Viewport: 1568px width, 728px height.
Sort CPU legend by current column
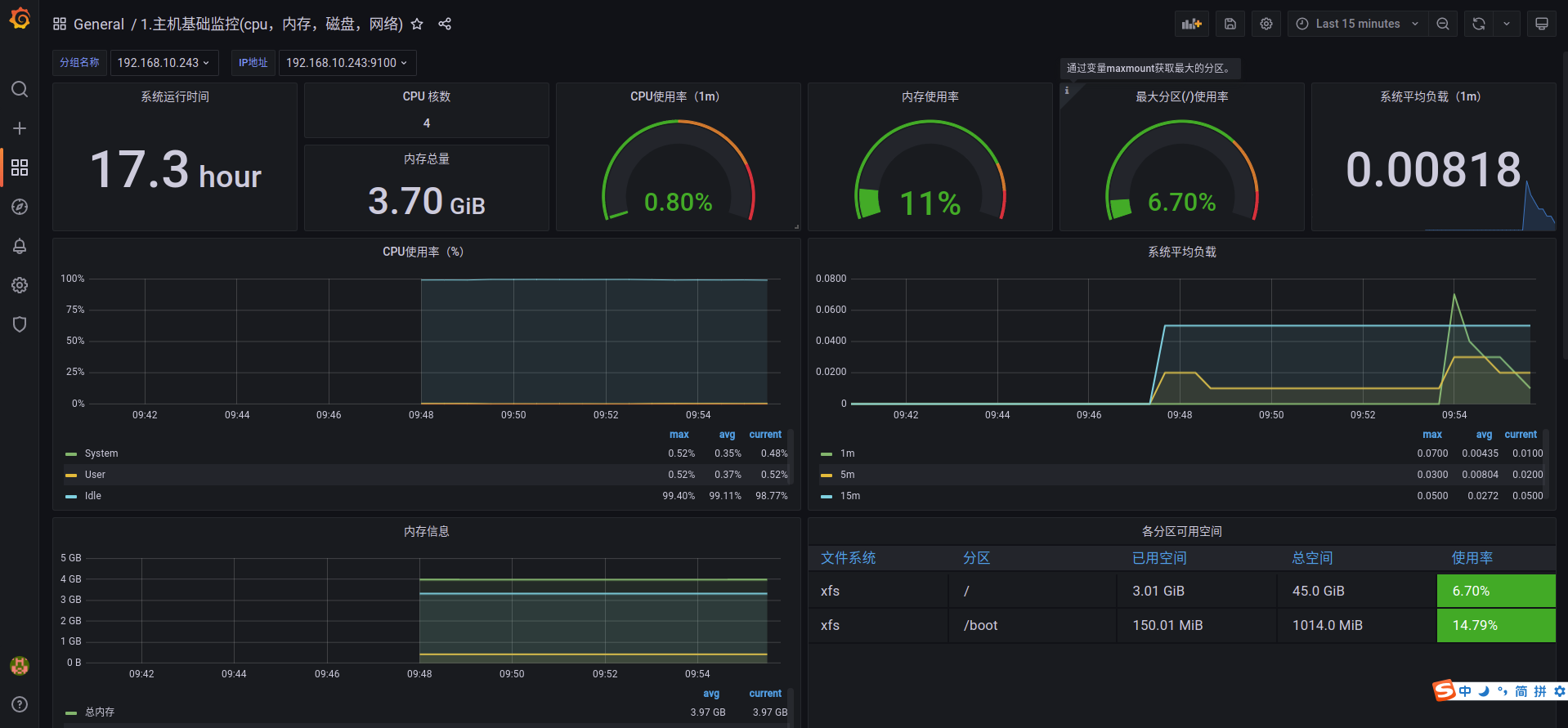765,435
